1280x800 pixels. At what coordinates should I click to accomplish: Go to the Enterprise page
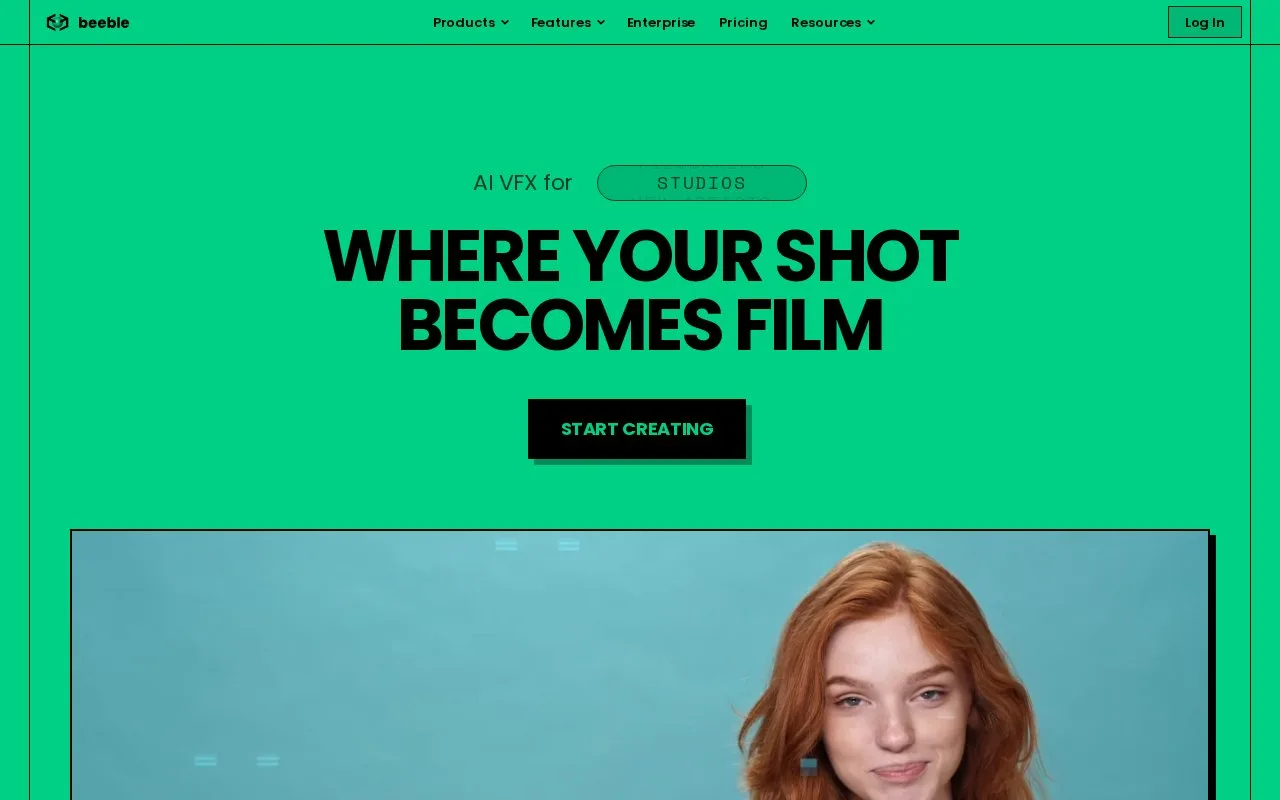[661, 22]
